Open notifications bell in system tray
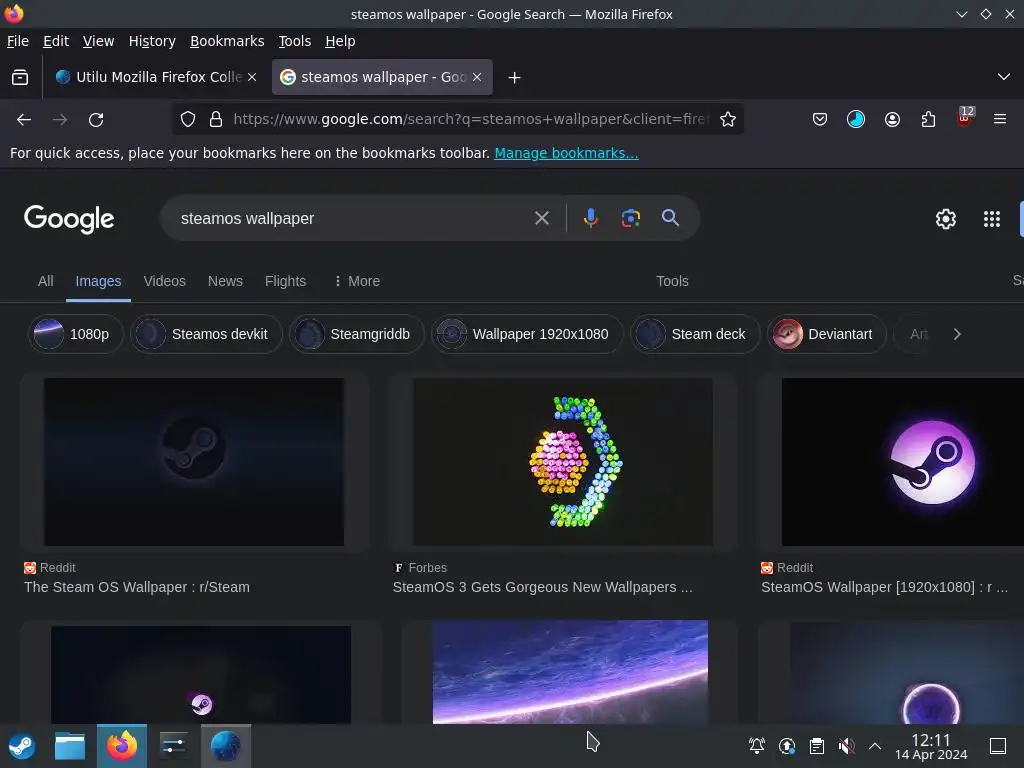This screenshot has width=1024, height=768. pos(757,746)
